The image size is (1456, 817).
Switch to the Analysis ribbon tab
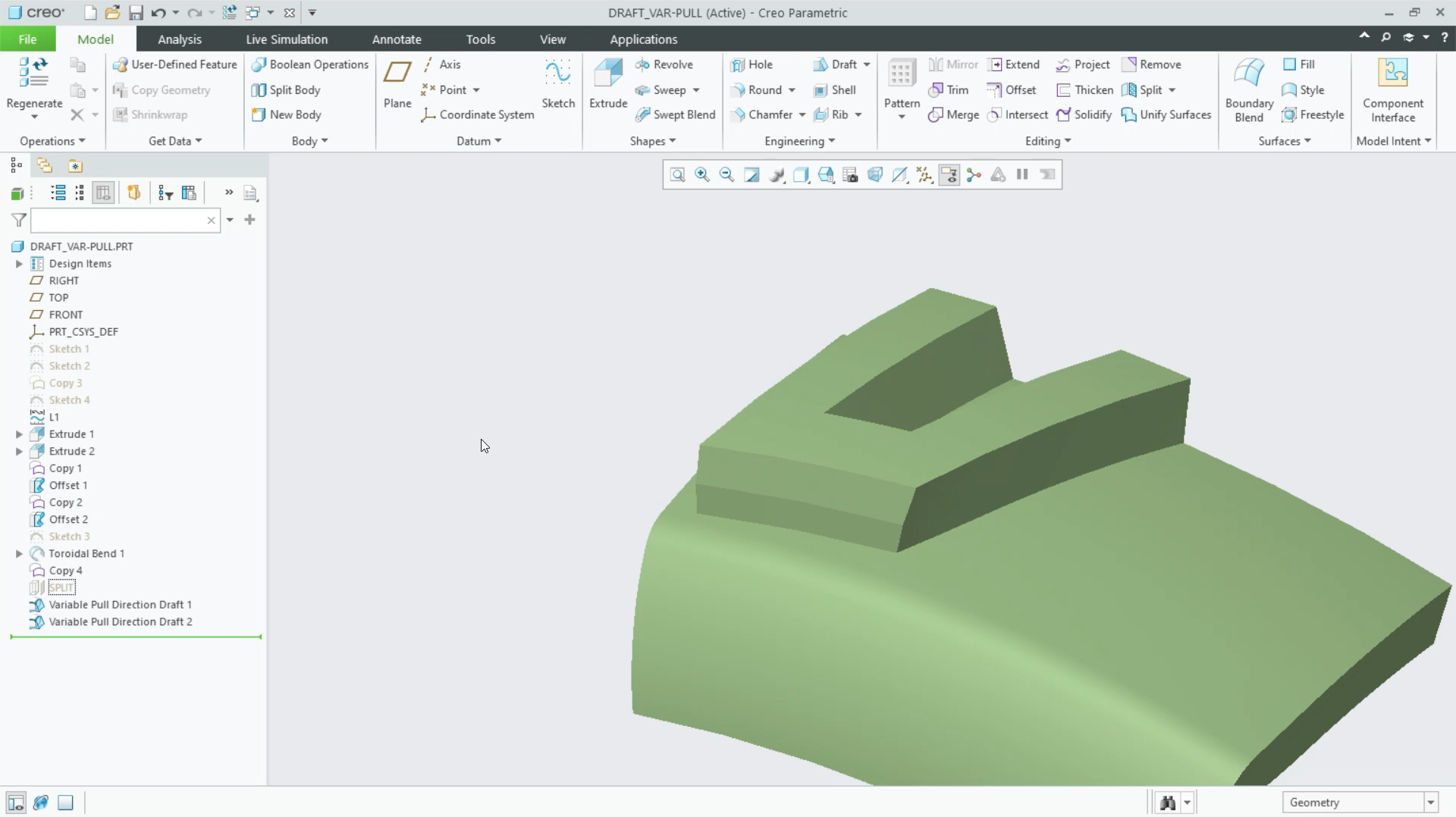(180, 39)
